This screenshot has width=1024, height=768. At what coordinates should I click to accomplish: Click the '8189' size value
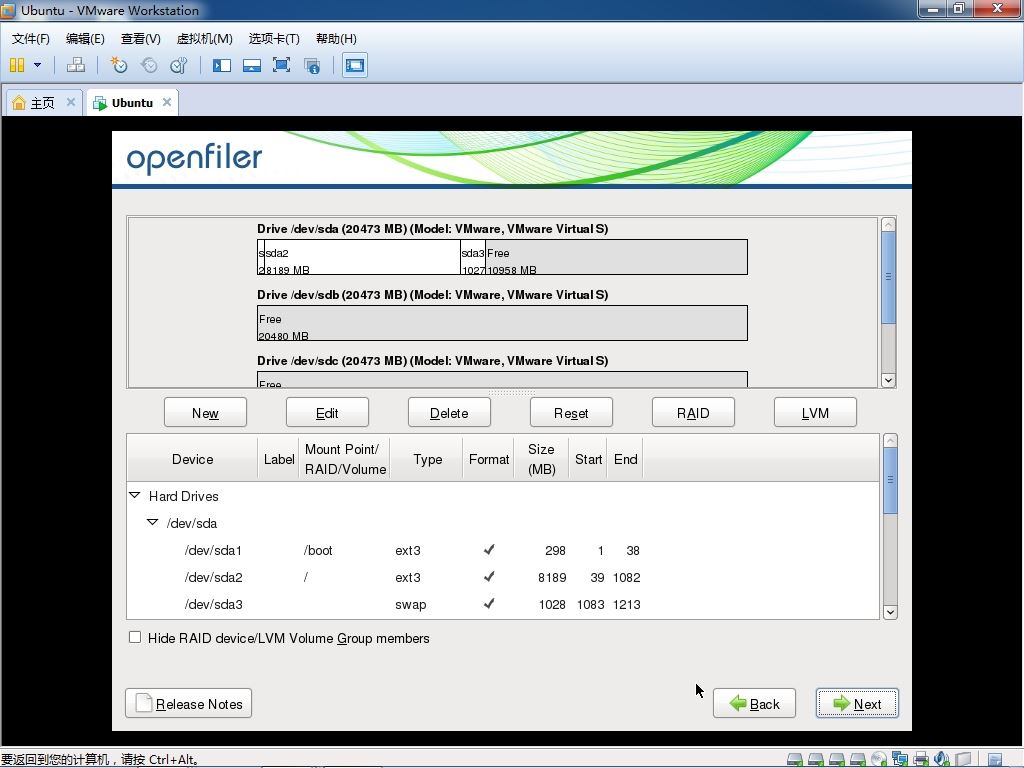(552, 577)
